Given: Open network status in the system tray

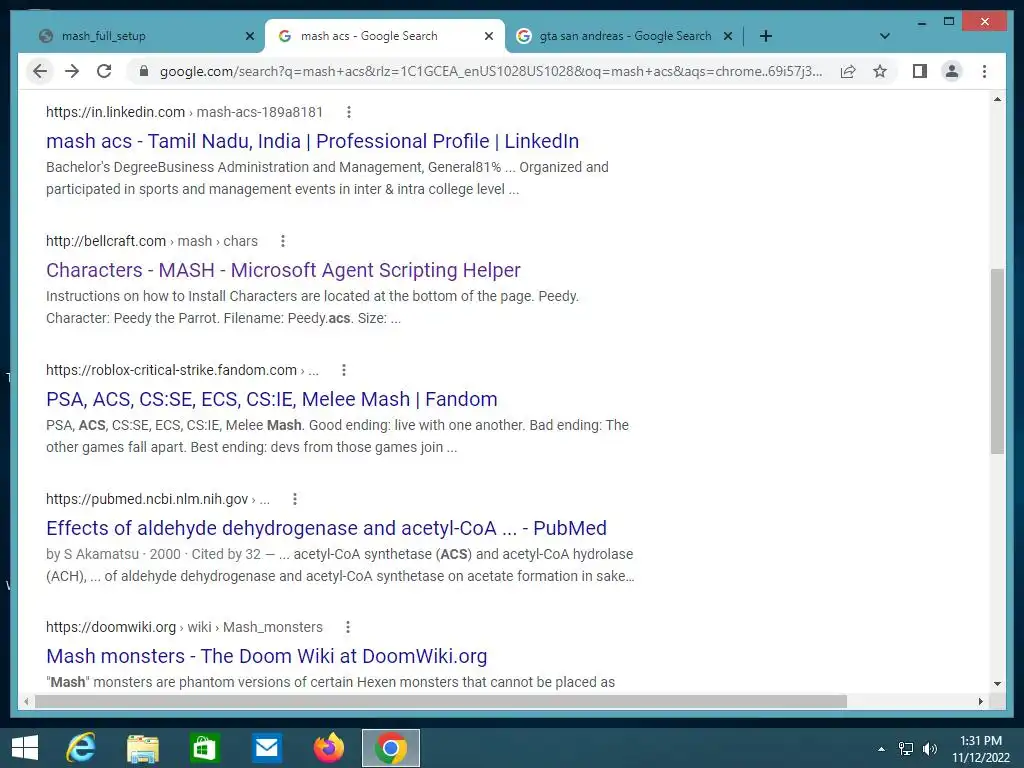Looking at the screenshot, I should click(906, 749).
